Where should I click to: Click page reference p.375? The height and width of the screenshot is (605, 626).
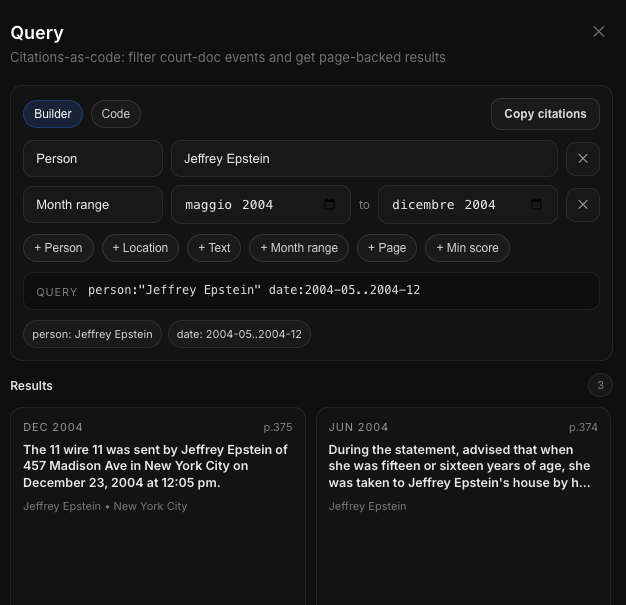coord(278,427)
